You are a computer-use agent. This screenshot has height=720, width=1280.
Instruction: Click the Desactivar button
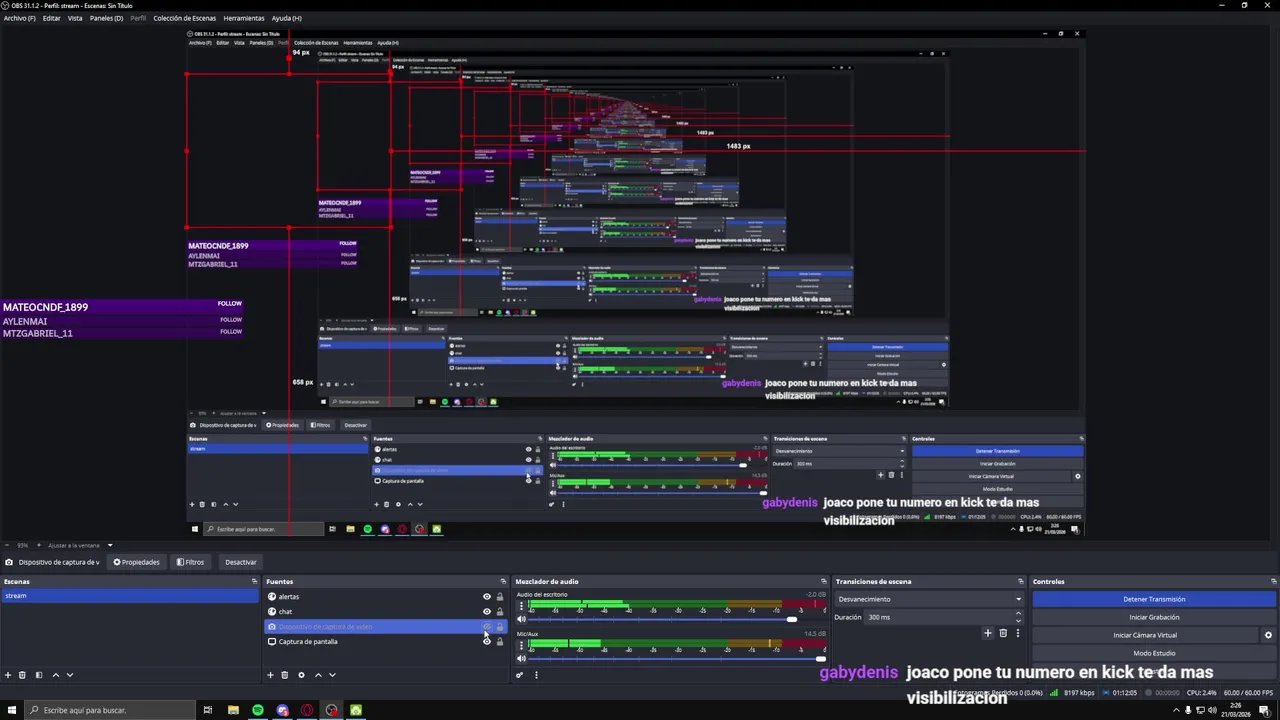pyautogui.click(x=241, y=562)
